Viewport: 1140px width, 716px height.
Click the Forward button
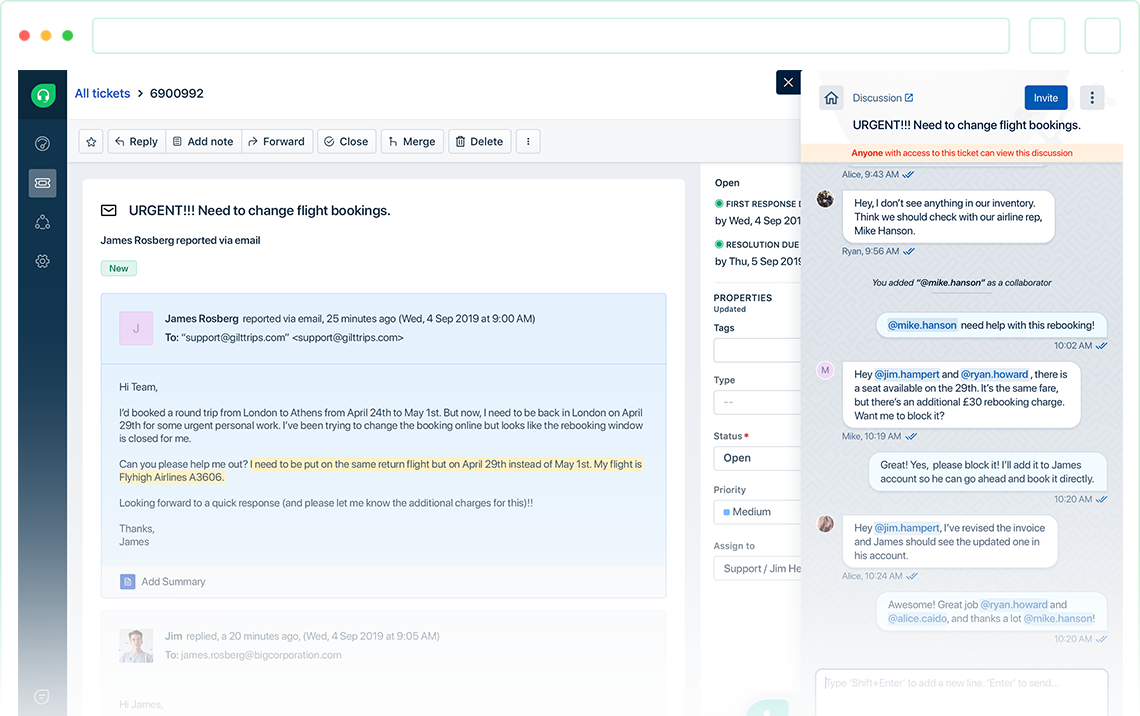click(x=277, y=142)
